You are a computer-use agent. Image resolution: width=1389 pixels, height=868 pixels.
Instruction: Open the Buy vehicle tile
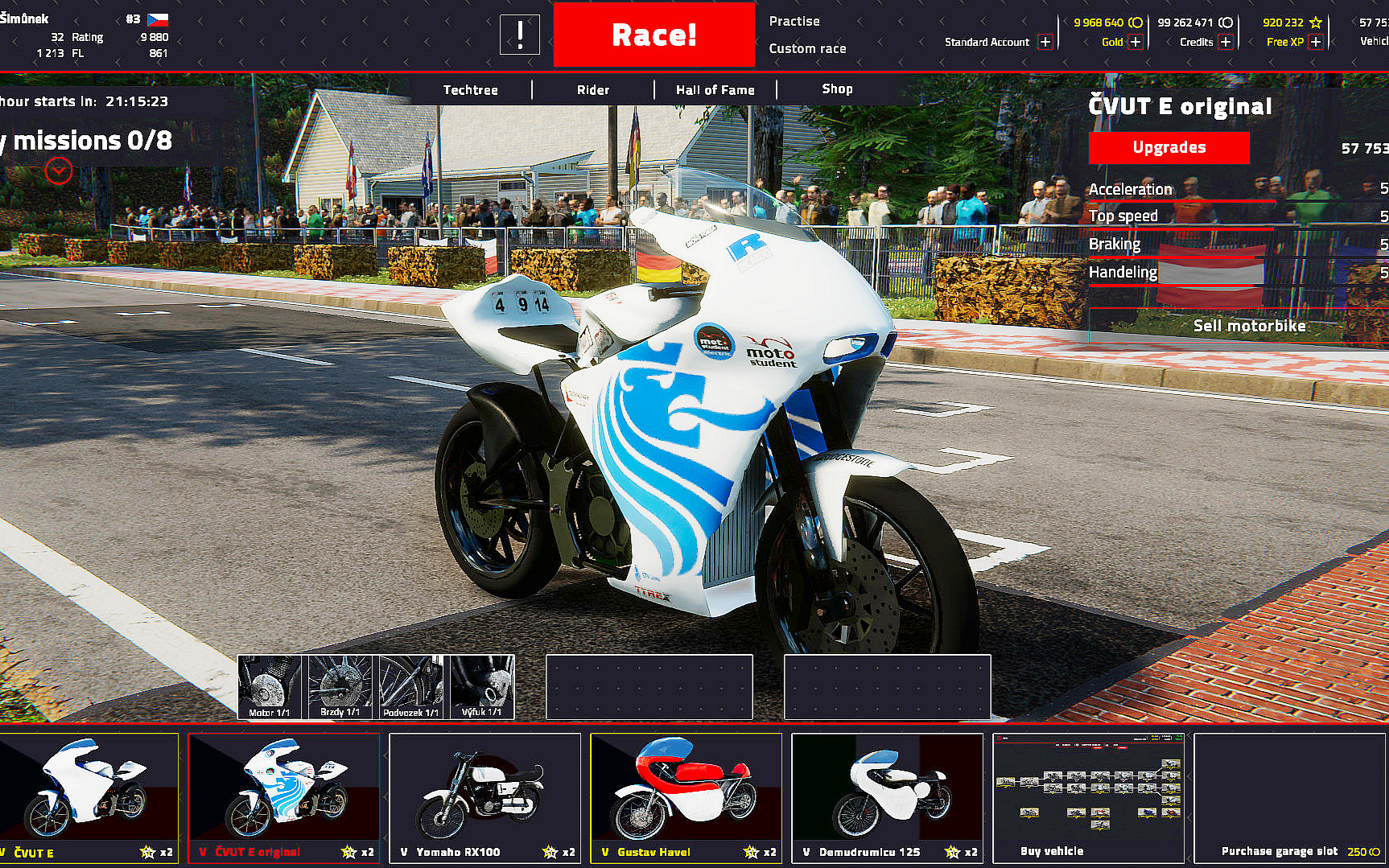1088,798
